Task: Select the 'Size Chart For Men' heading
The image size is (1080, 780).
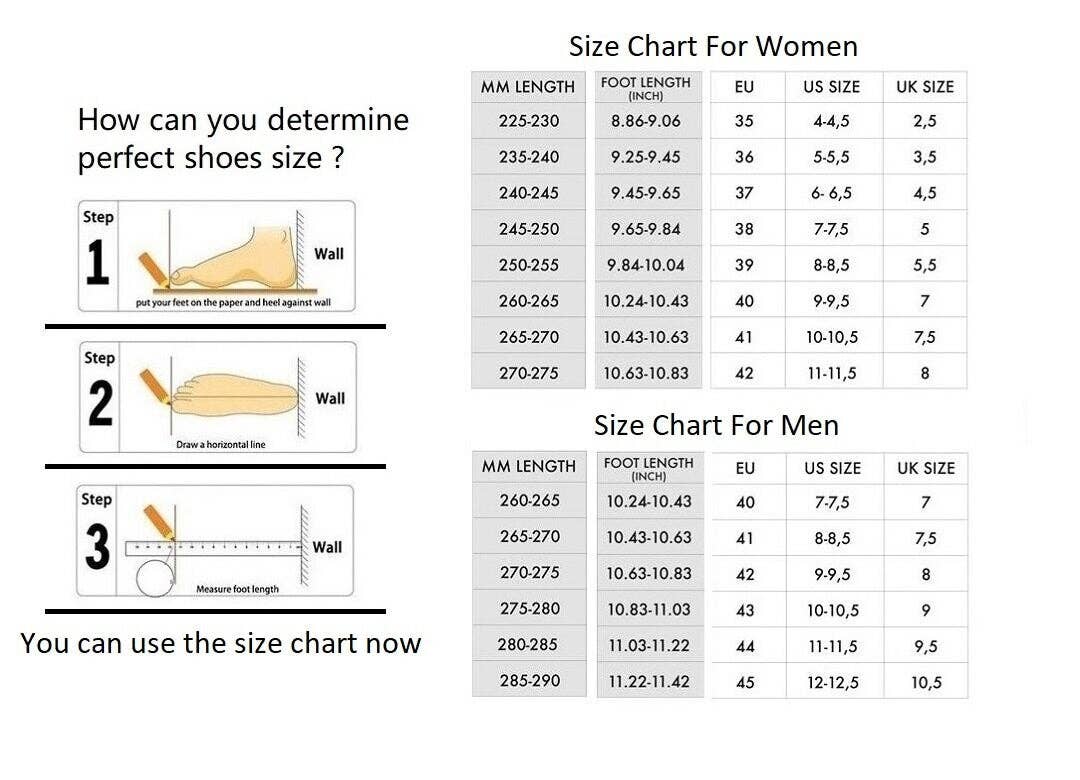Action: point(716,425)
